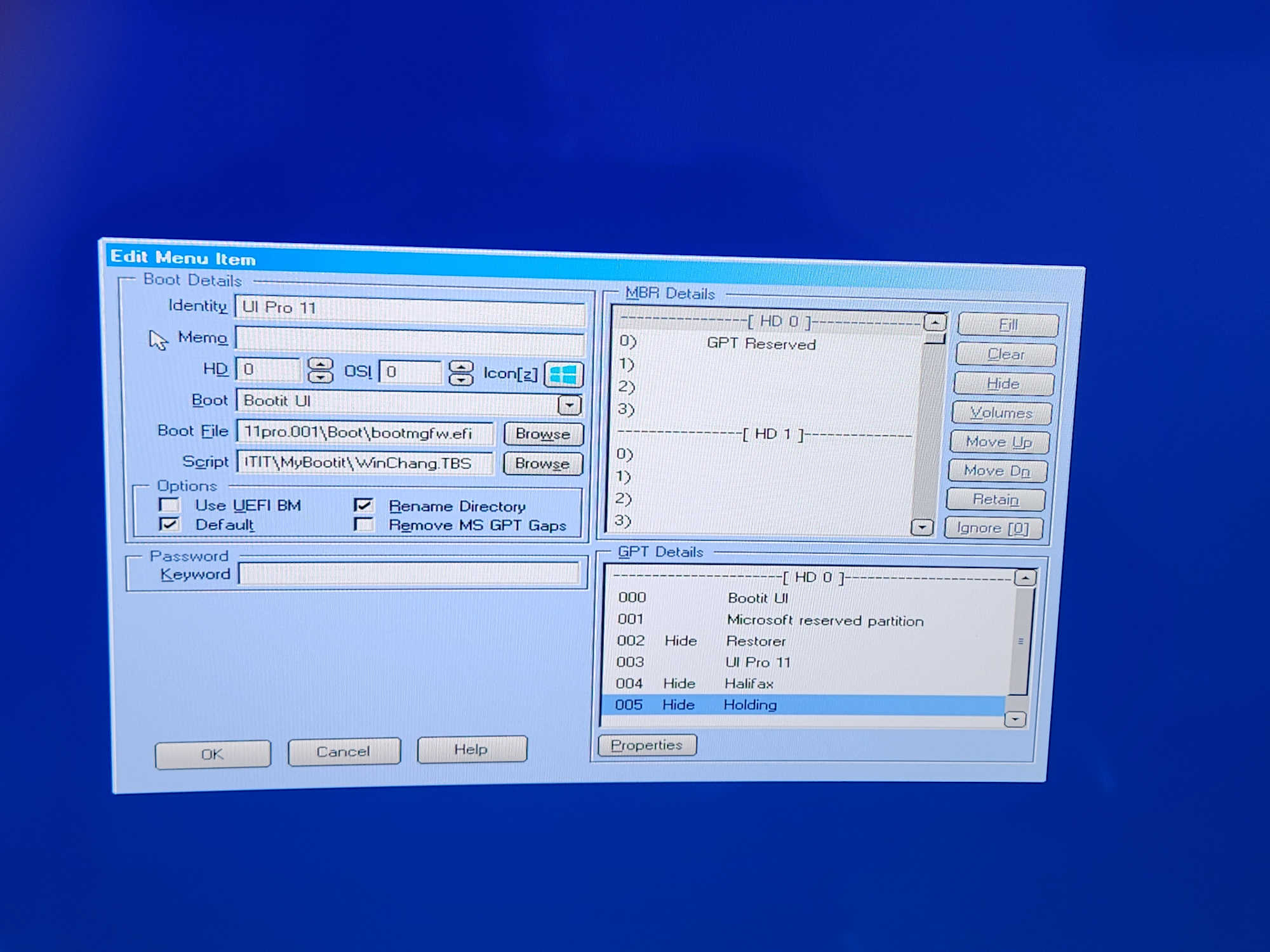Image resolution: width=1270 pixels, height=952 pixels.
Task: Open the Boot dropdown list
Action: (x=569, y=405)
